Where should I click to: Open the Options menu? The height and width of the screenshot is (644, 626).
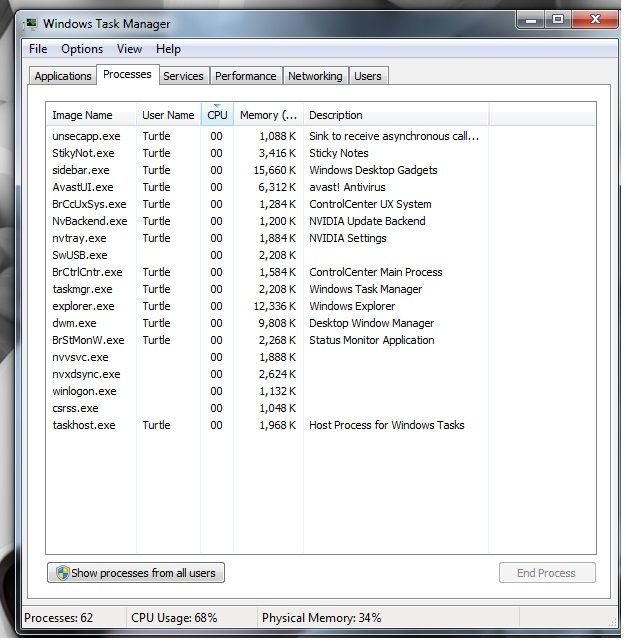[x=82, y=49]
